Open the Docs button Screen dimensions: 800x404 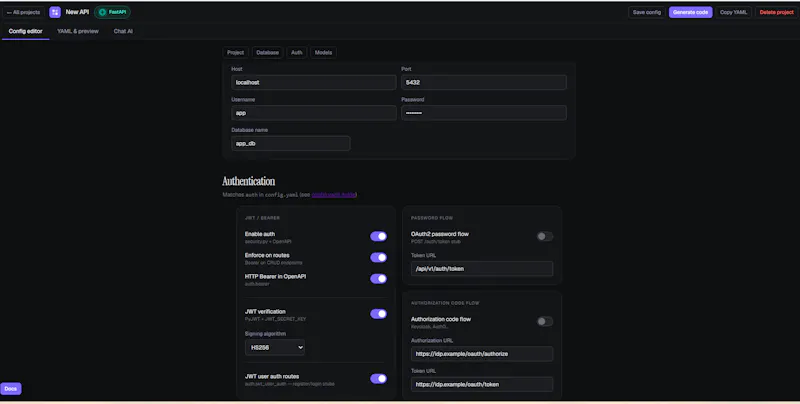tap(11, 388)
